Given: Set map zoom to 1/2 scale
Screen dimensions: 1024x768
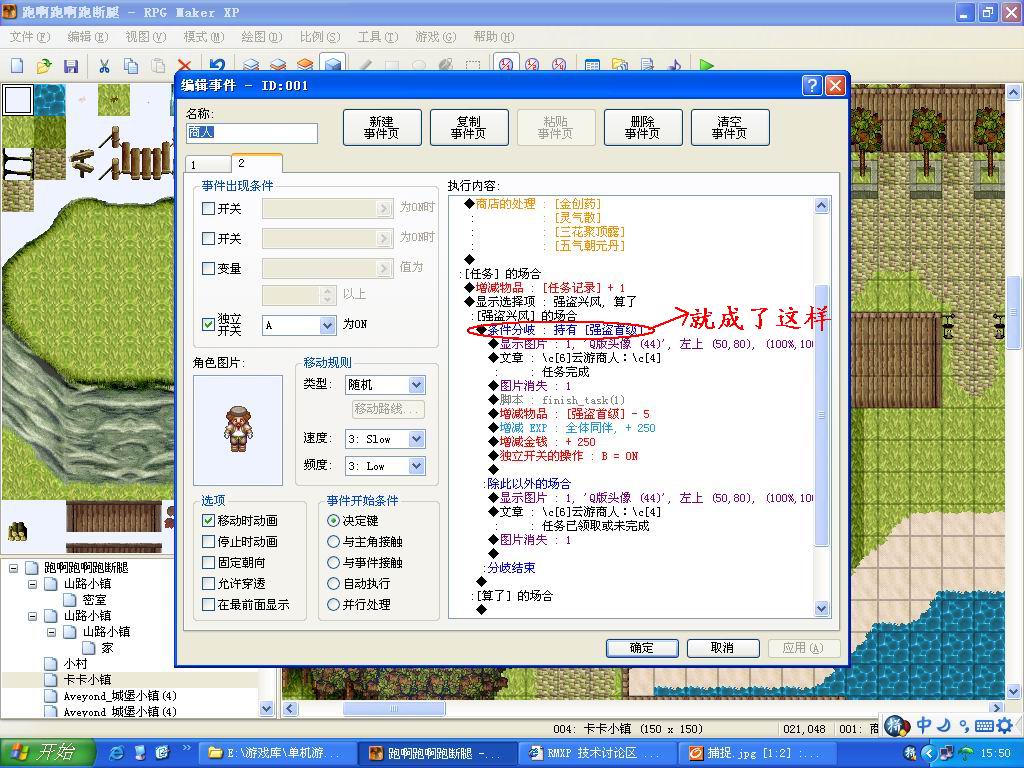Looking at the screenshot, I should coord(532,64).
